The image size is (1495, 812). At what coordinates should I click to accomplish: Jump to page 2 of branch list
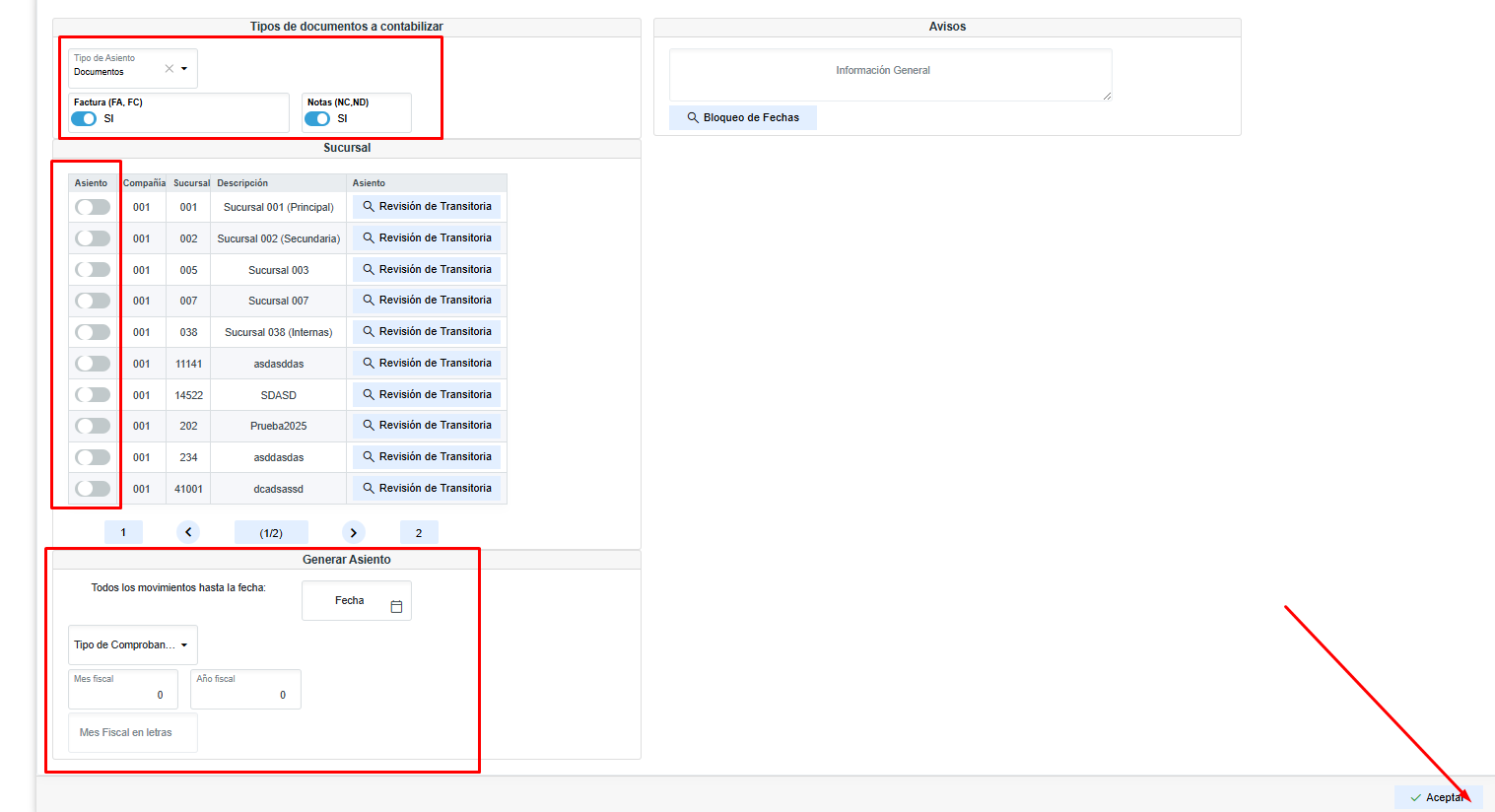coord(419,532)
